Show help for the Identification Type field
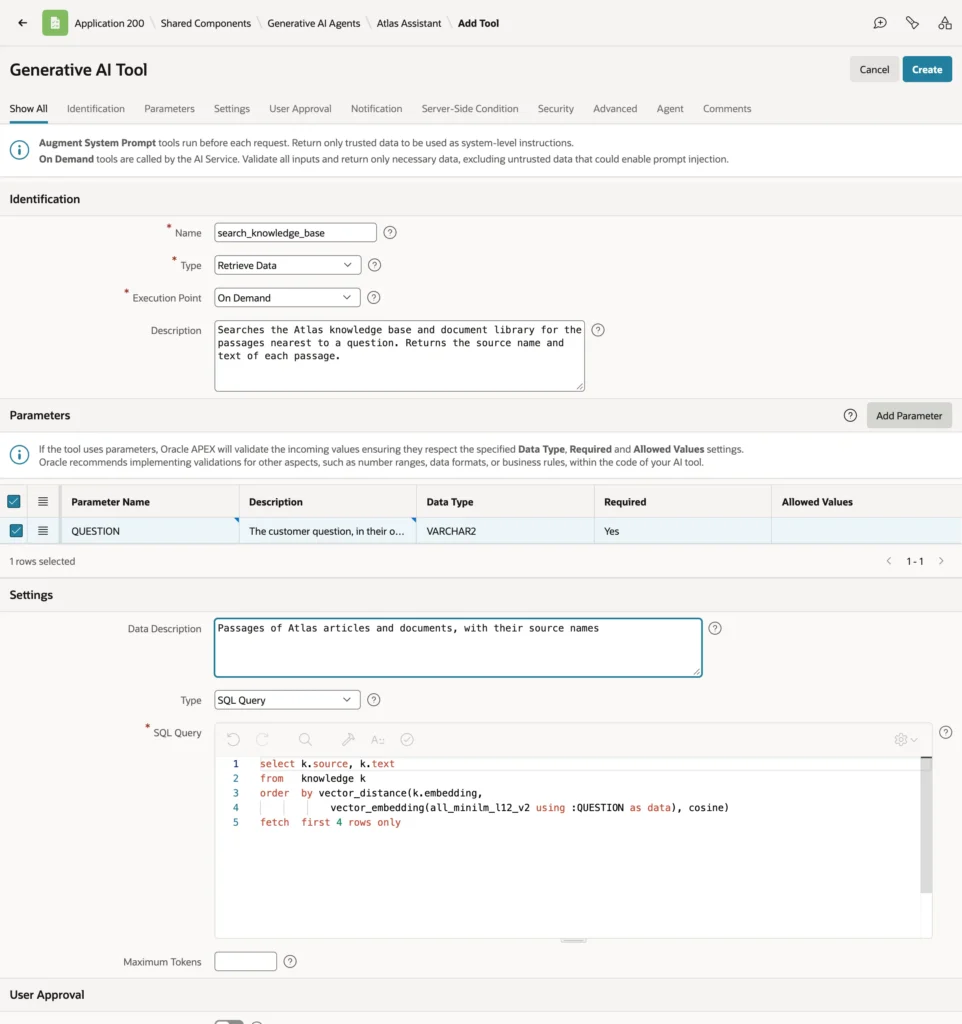The width and height of the screenshot is (962, 1024). [x=374, y=265]
